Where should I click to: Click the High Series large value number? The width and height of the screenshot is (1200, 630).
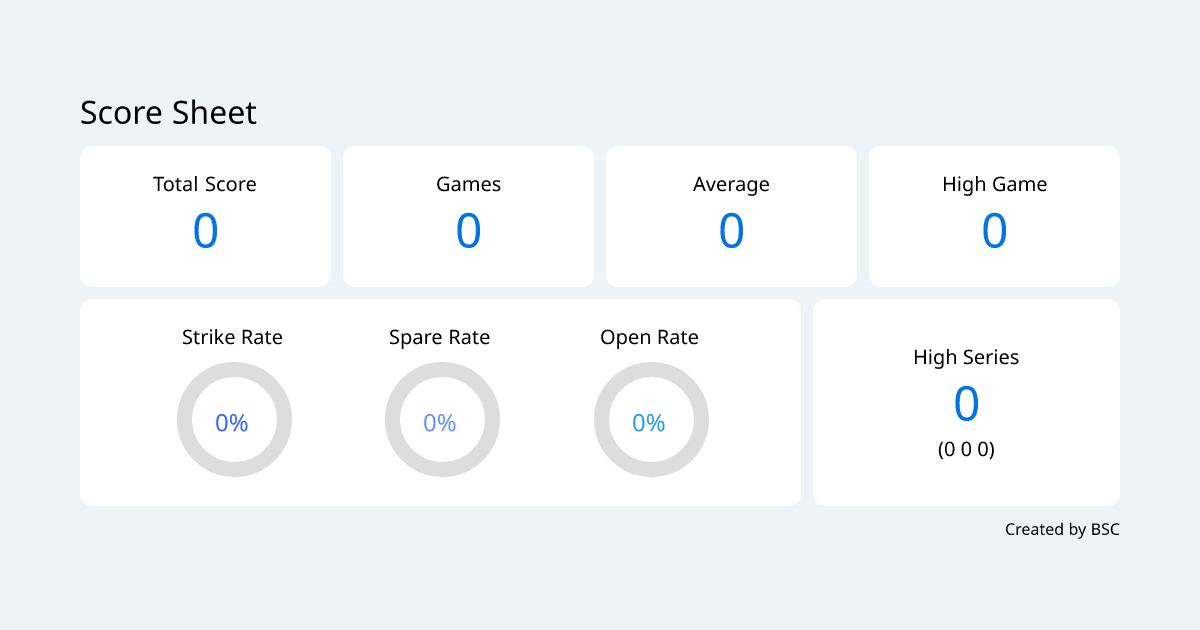[966, 404]
